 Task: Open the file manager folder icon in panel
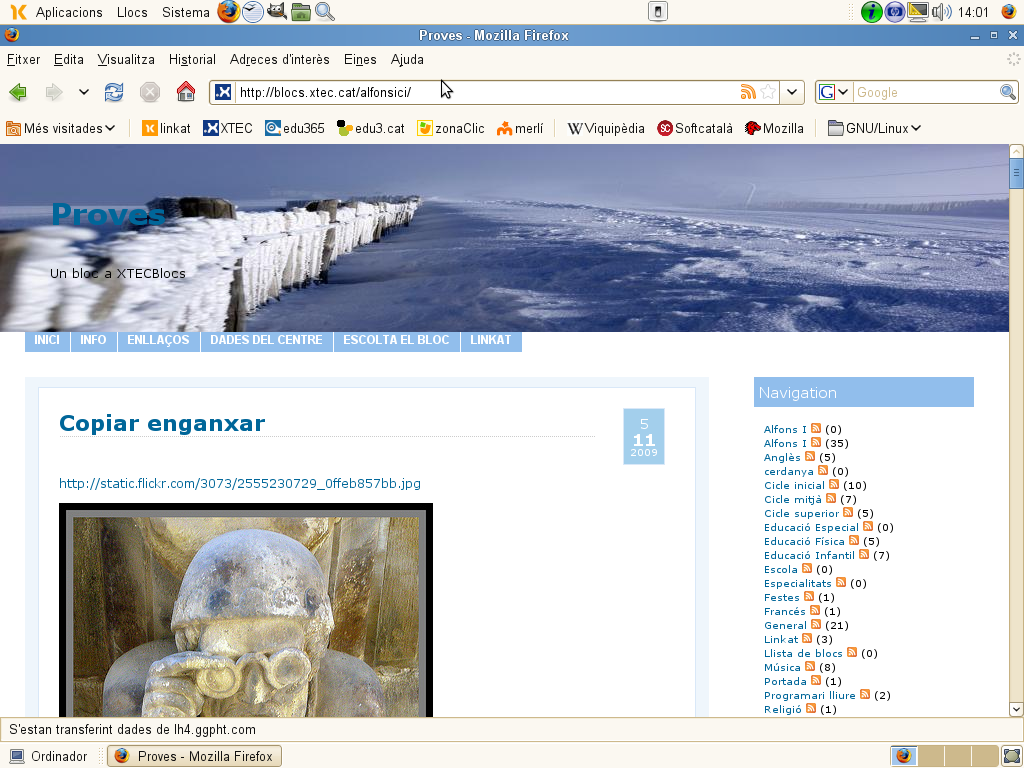pyautogui.click(x=300, y=12)
